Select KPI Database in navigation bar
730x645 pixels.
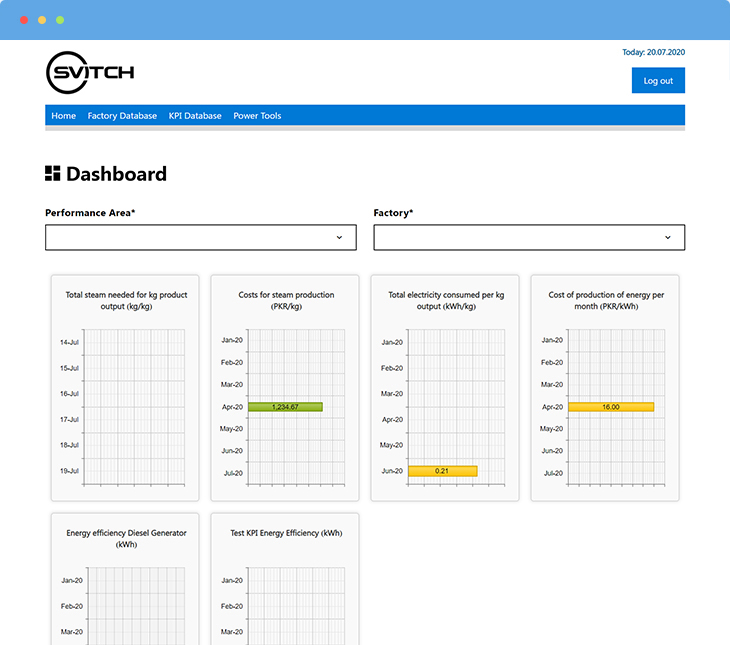[195, 116]
